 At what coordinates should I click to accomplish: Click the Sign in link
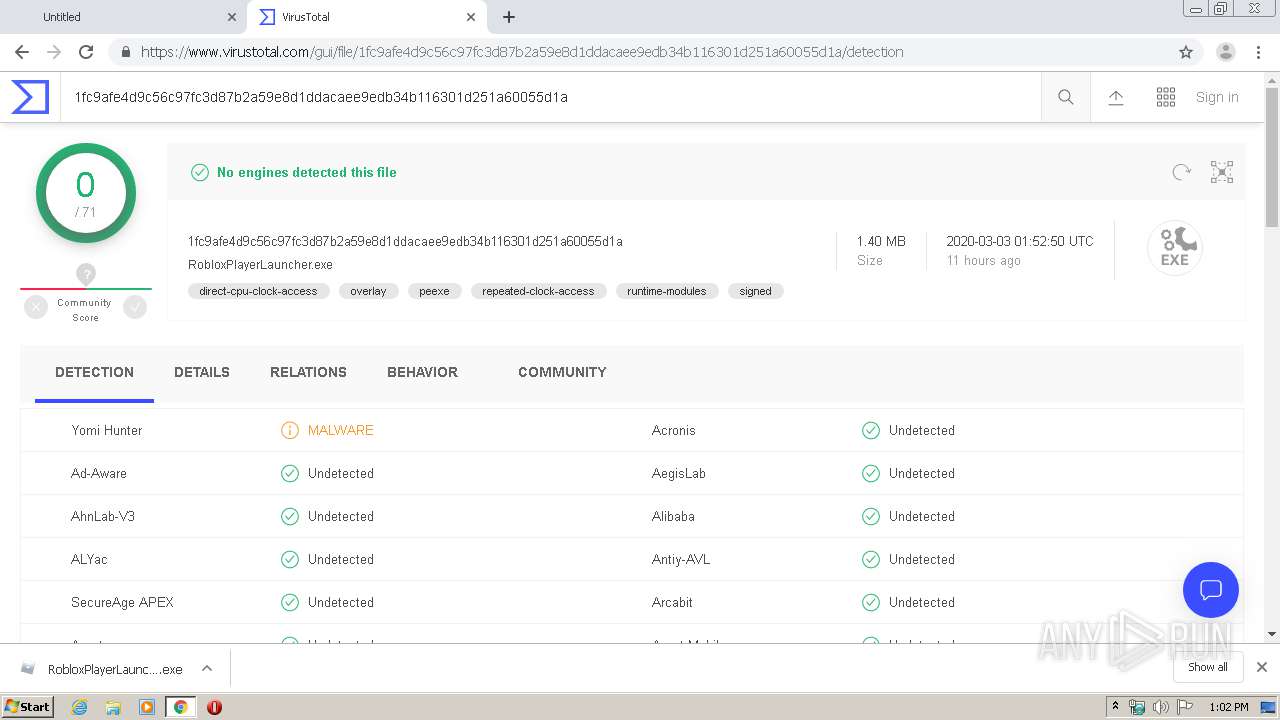(1217, 97)
